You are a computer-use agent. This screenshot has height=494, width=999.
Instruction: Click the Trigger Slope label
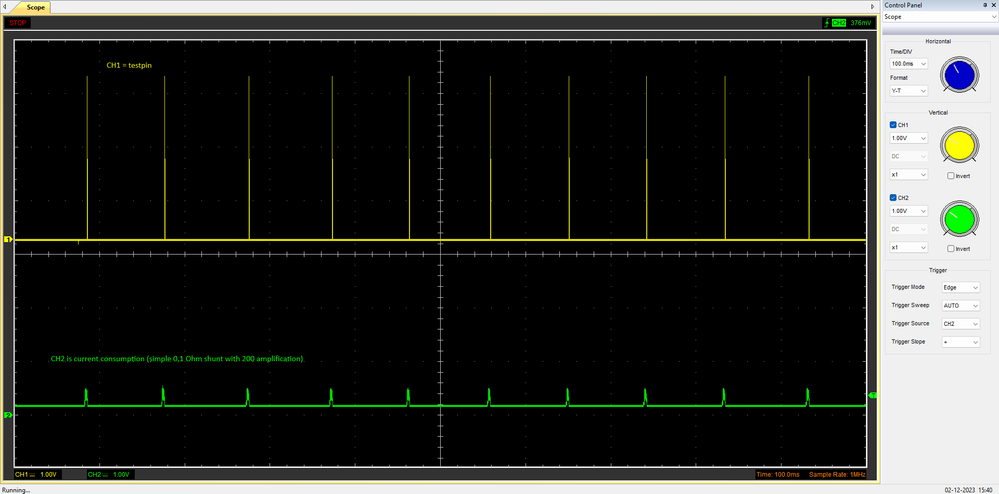pyautogui.click(x=907, y=342)
